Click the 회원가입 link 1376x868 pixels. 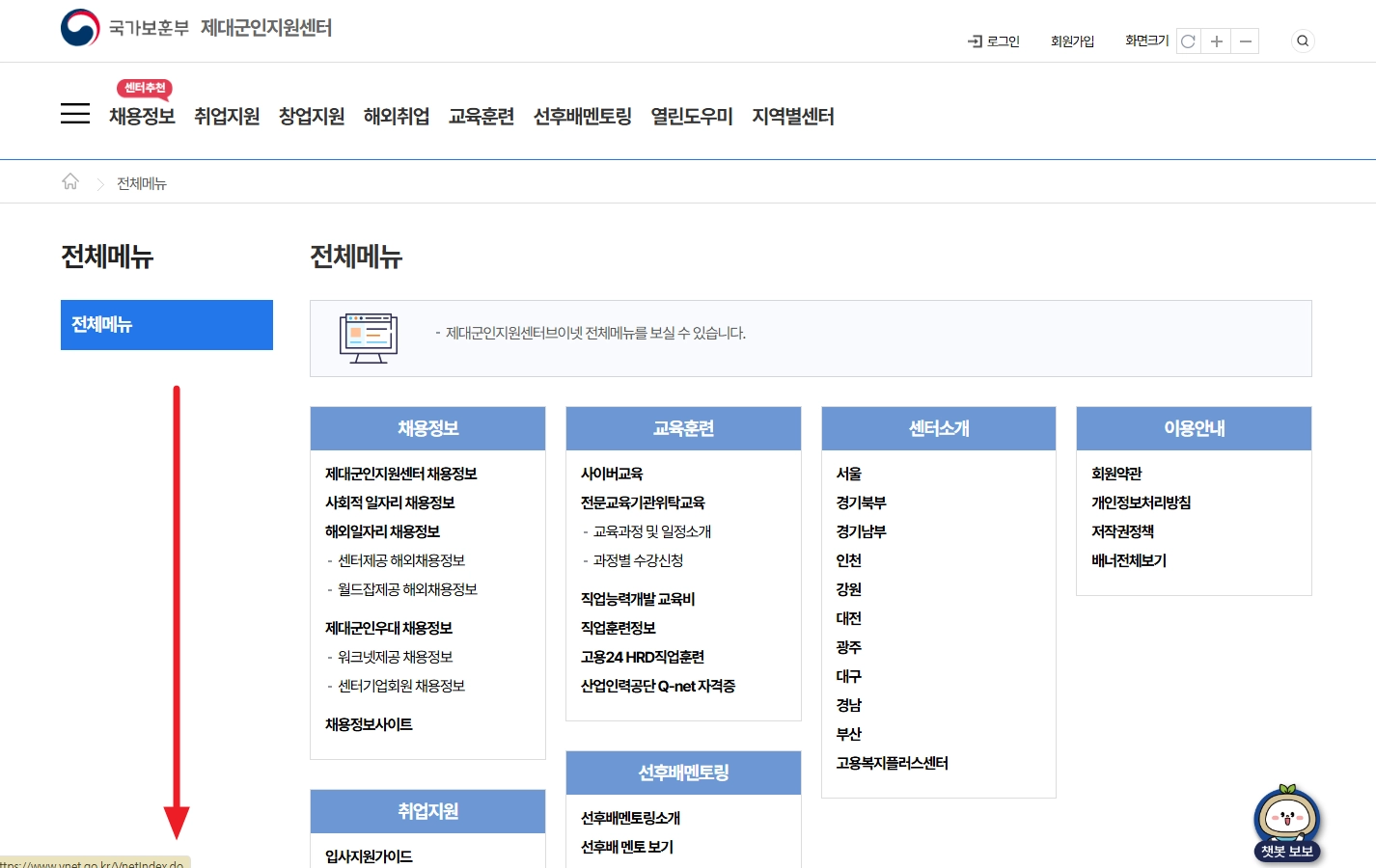[1072, 41]
